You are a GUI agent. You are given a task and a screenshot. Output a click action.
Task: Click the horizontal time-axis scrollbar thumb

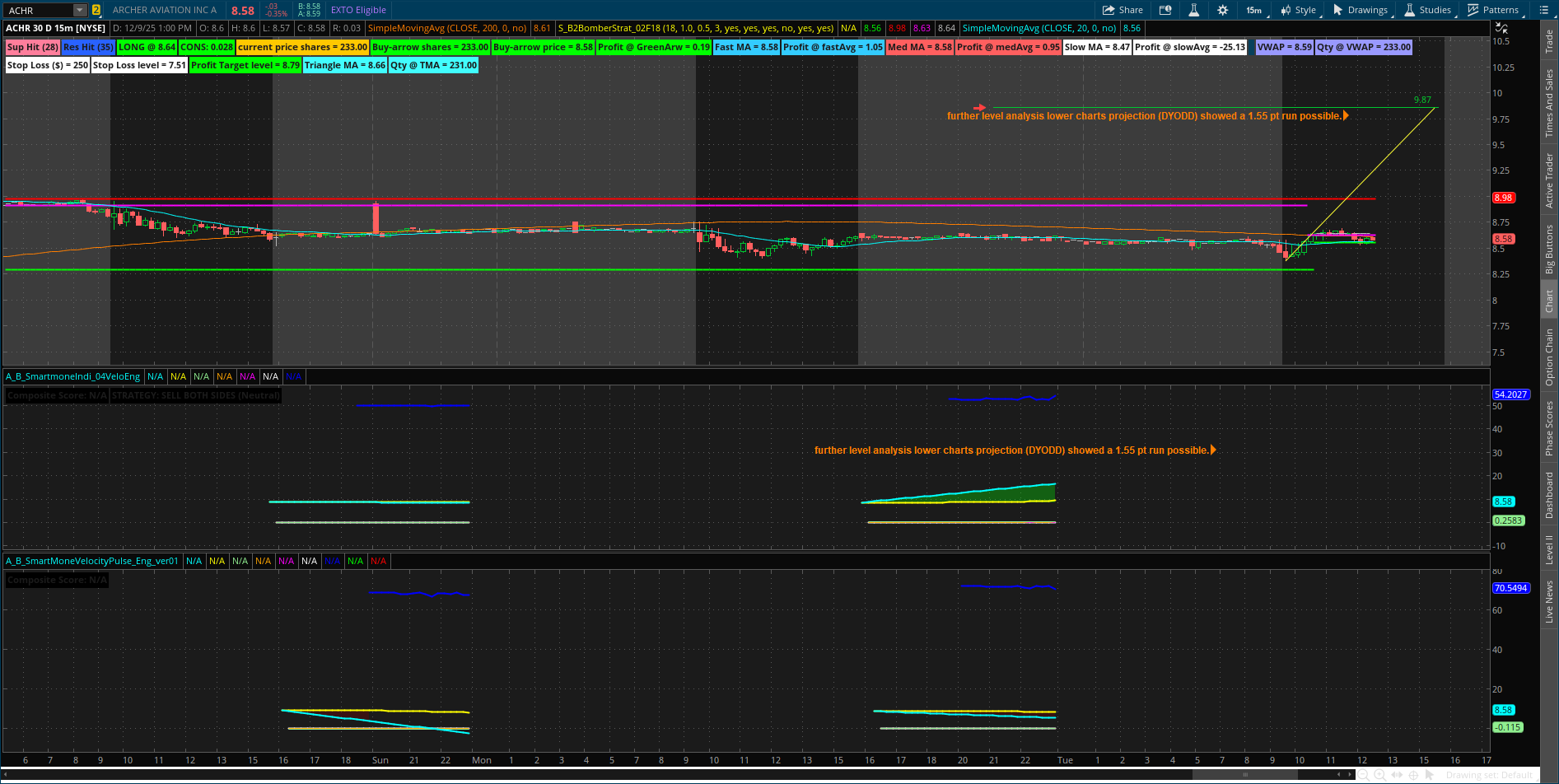coord(1244,775)
